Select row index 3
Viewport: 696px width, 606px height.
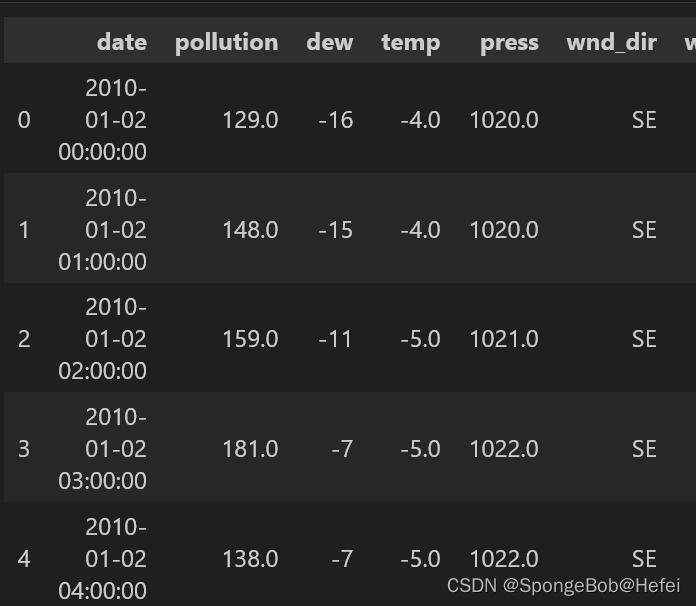click(24, 449)
